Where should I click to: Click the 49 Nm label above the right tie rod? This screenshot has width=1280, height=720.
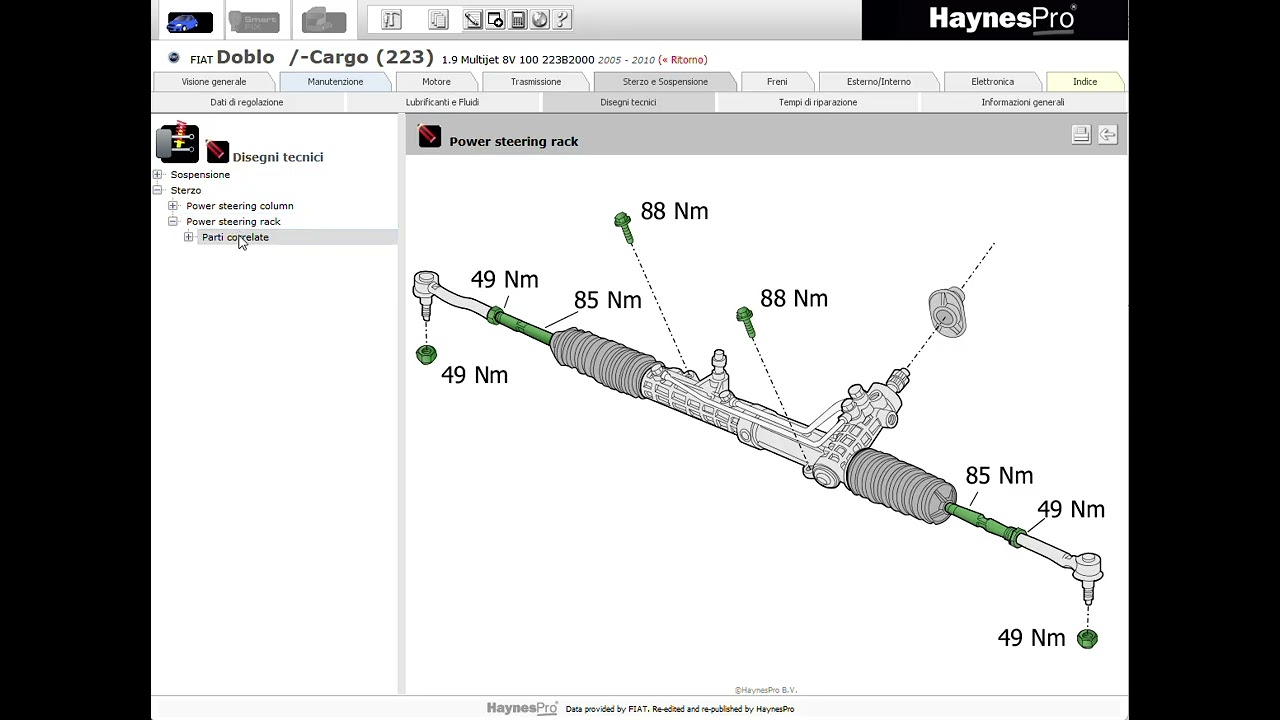click(x=1071, y=509)
